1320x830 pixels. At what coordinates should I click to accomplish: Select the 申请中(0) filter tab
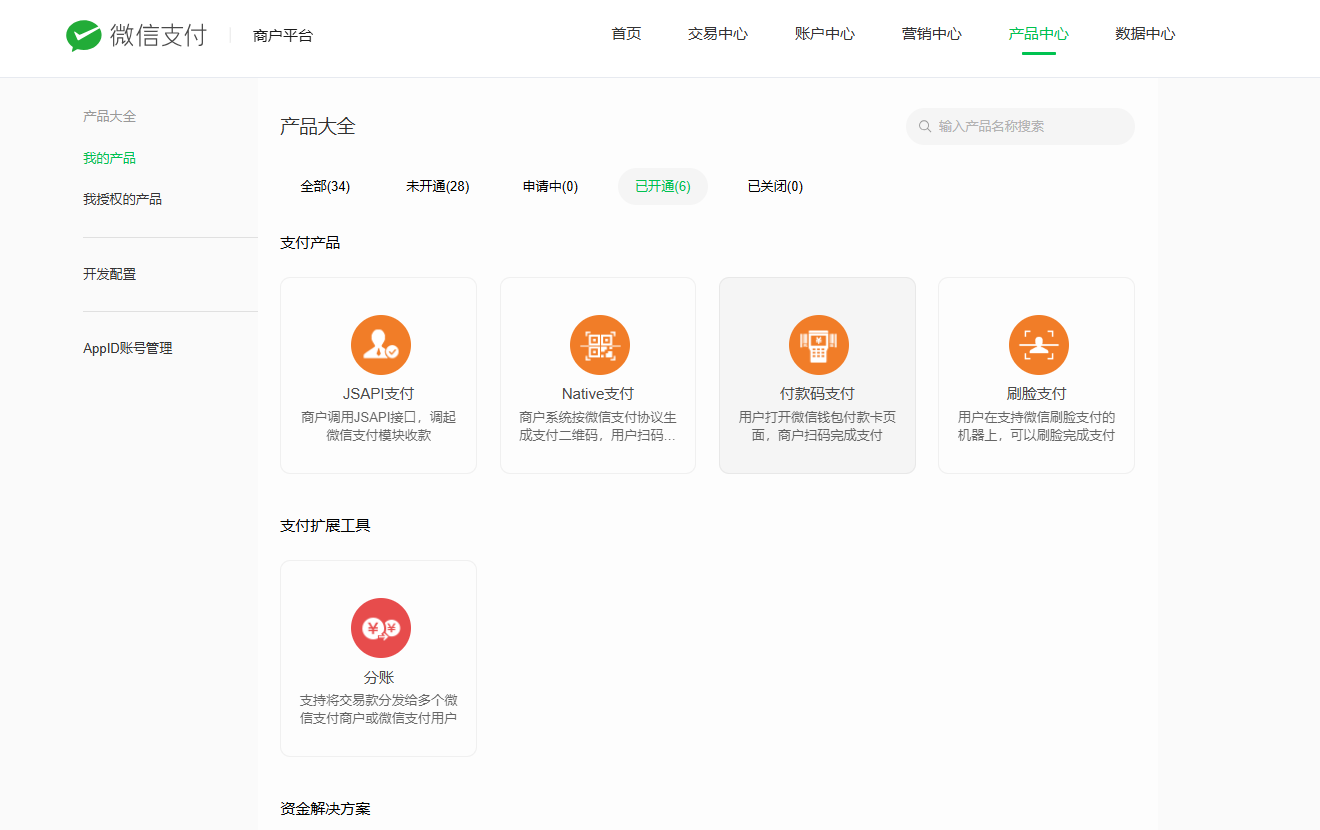(x=550, y=186)
